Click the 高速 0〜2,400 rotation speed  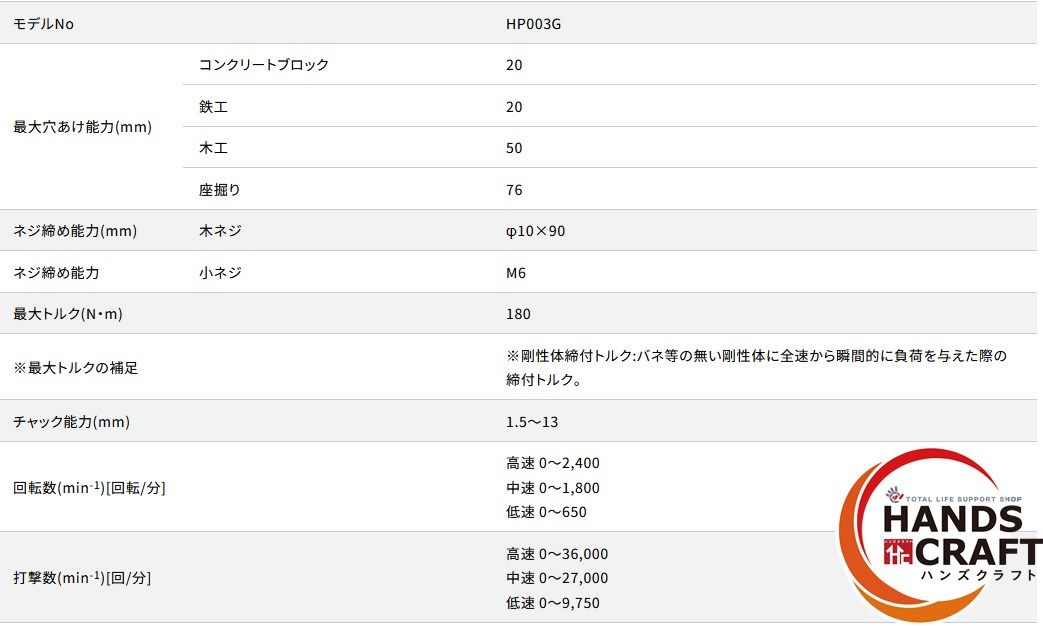pyautogui.click(x=553, y=463)
